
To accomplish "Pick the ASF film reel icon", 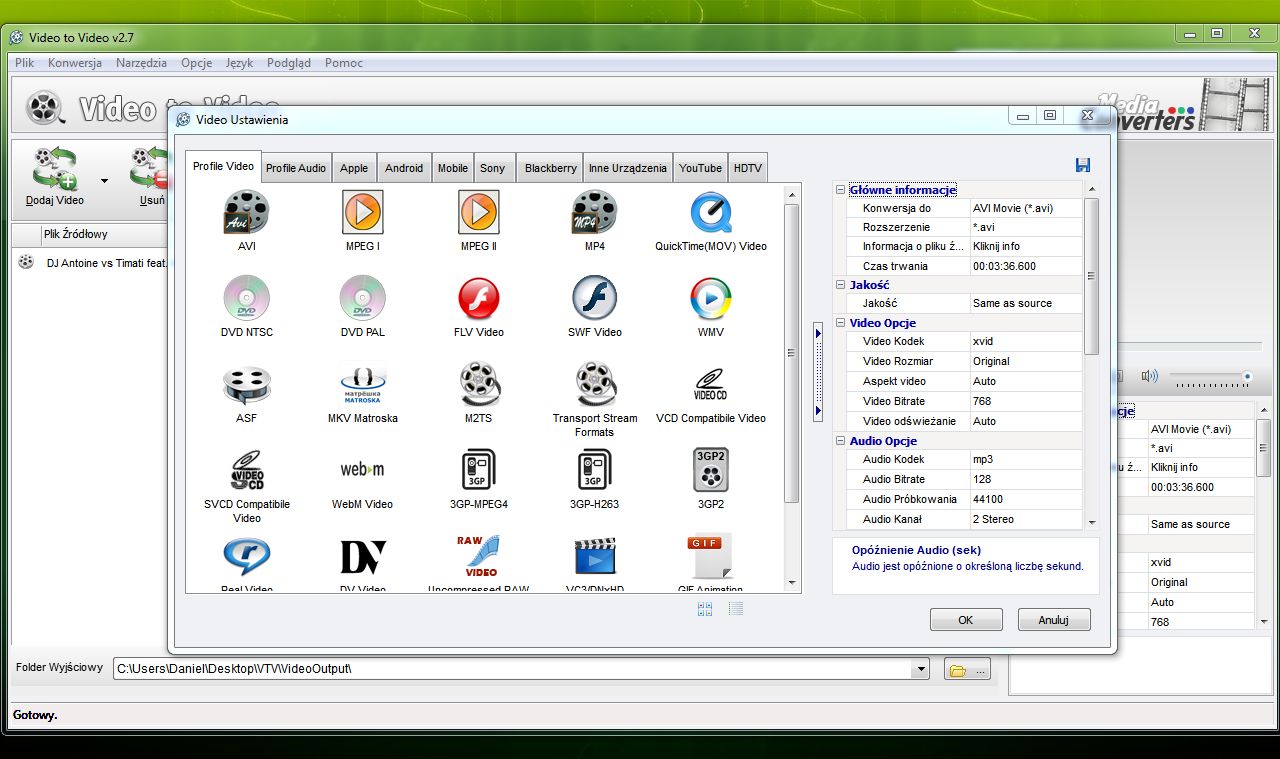I will point(247,384).
